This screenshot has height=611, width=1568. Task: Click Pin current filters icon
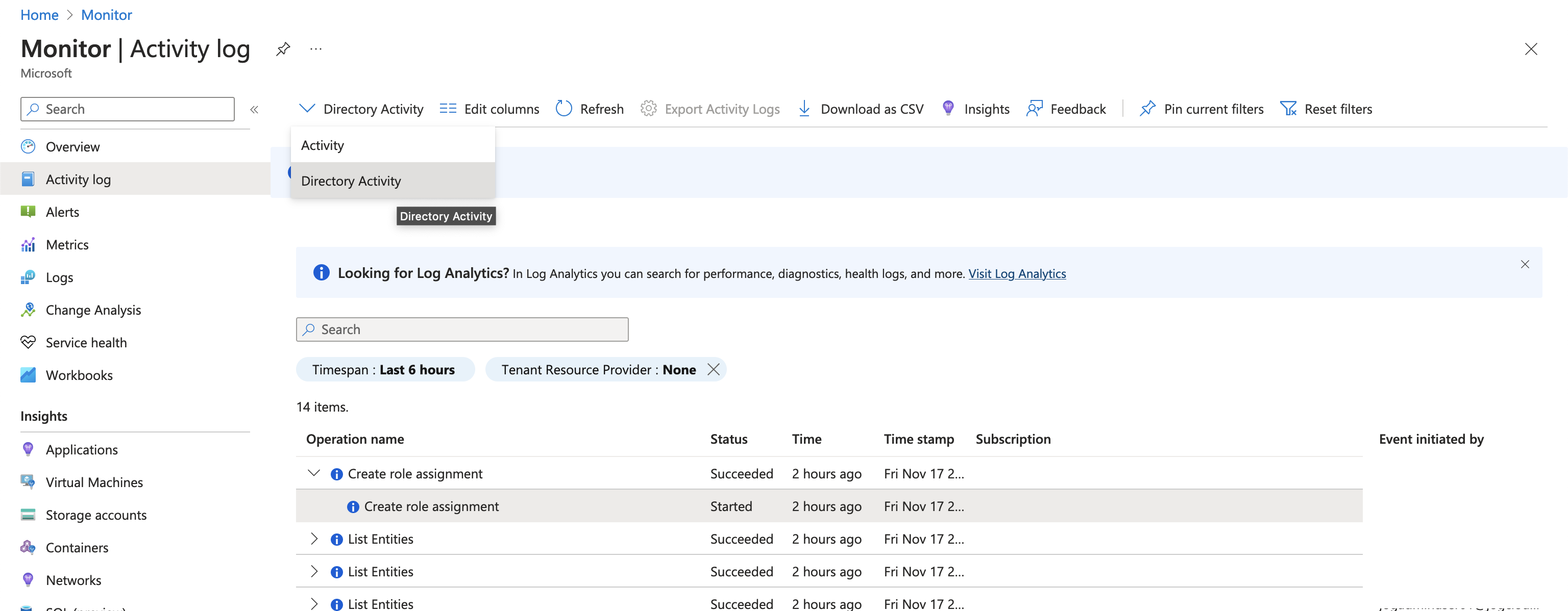tap(1147, 109)
